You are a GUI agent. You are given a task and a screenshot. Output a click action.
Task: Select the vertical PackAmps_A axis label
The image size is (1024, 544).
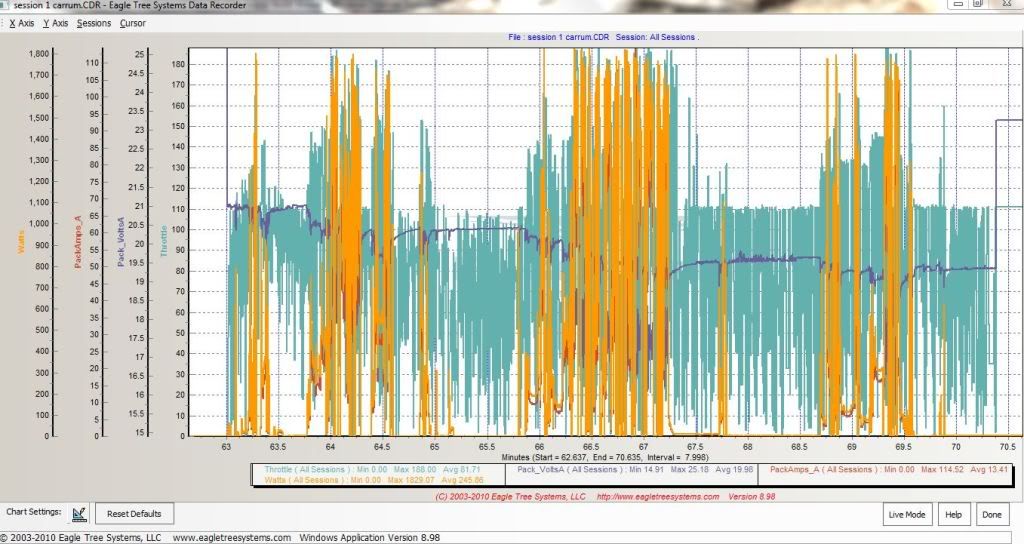79,243
